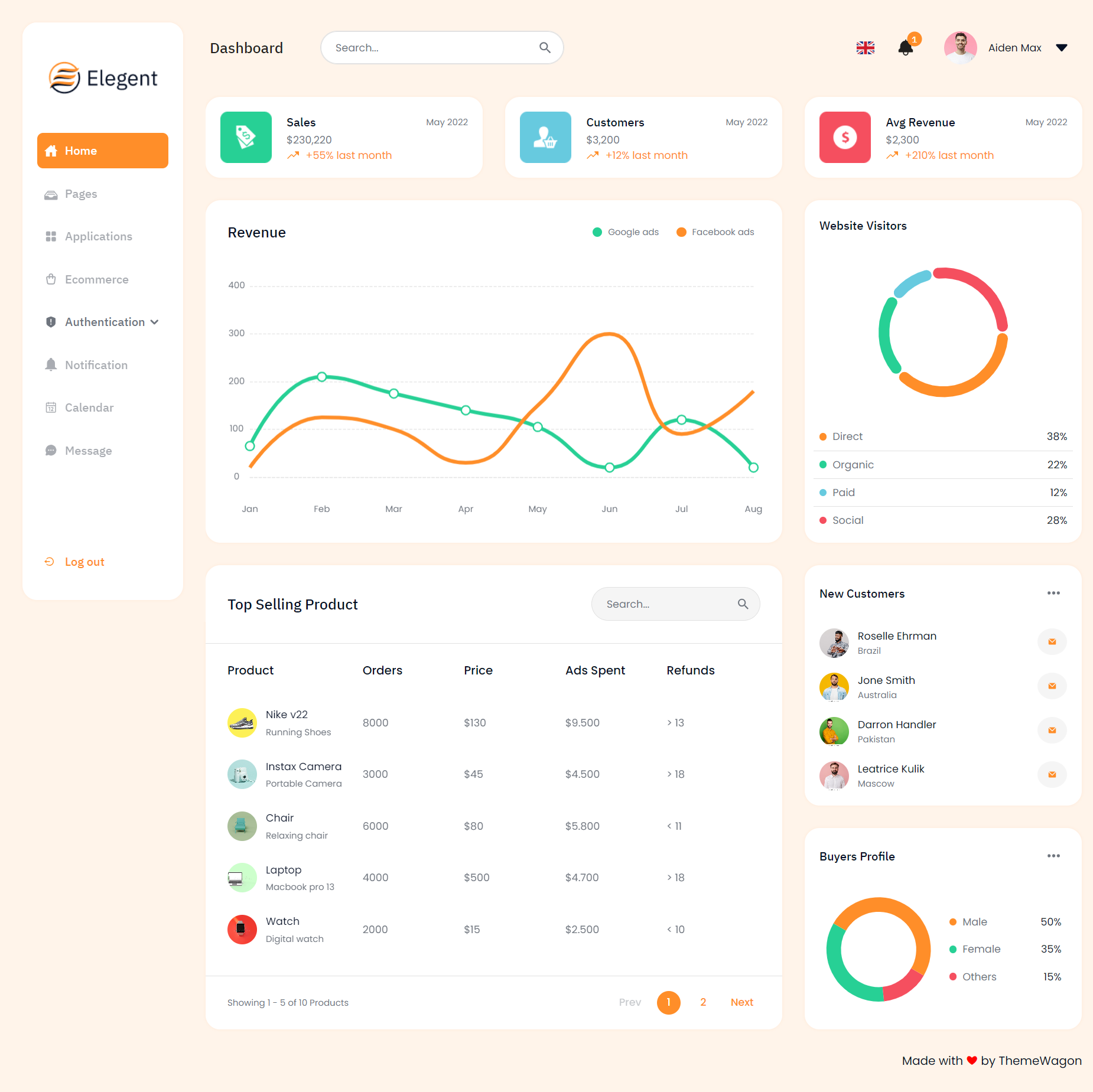The image size is (1093, 1092).
Task: Select the Home icon in sidebar
Action: [x=51, y=151]
